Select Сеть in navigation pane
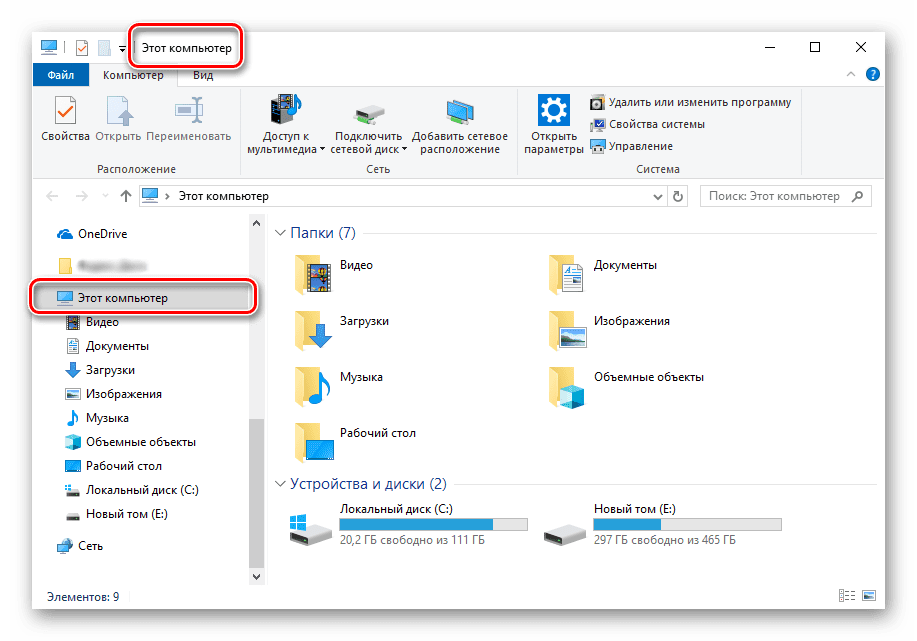The width and height of the screenshot is (917, 641). 80,546
